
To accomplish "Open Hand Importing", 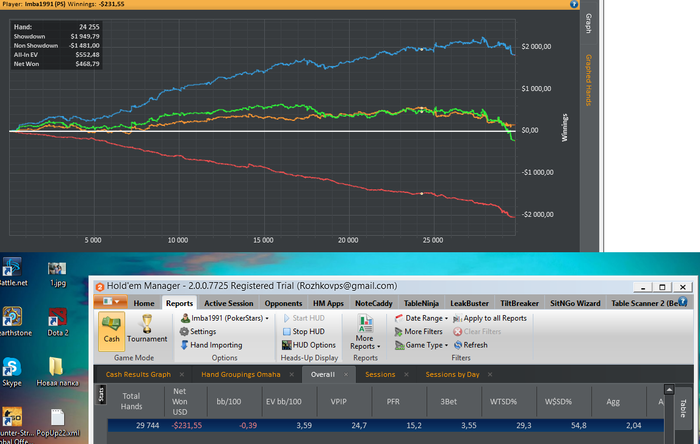I will (x=211, y=345).
